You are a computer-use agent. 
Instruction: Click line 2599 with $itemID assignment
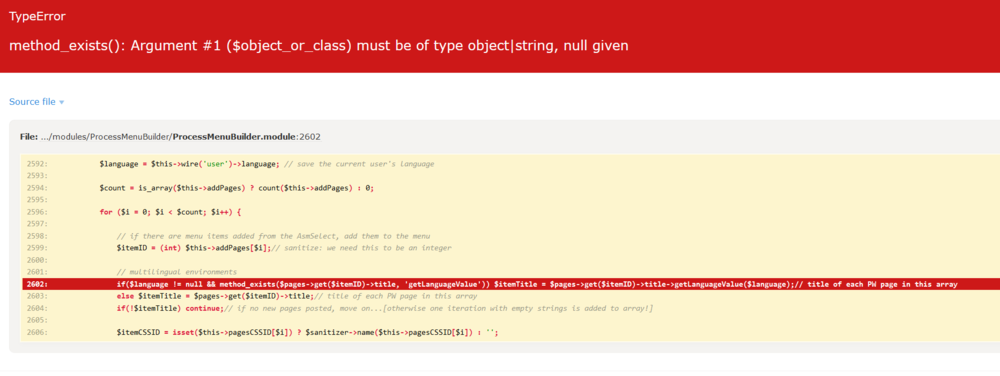tap(284, 248)
